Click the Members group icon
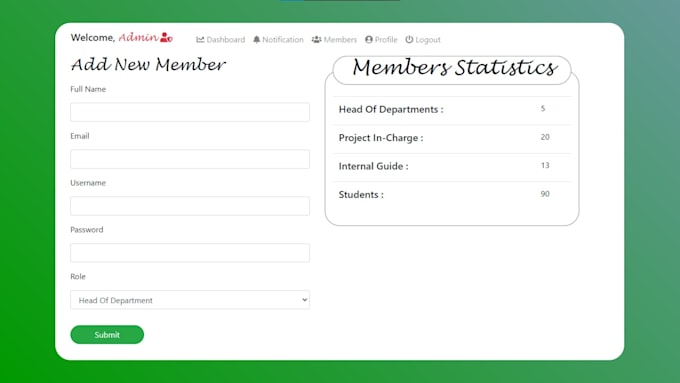Viewport: 680px width, 383px height. 317,39
